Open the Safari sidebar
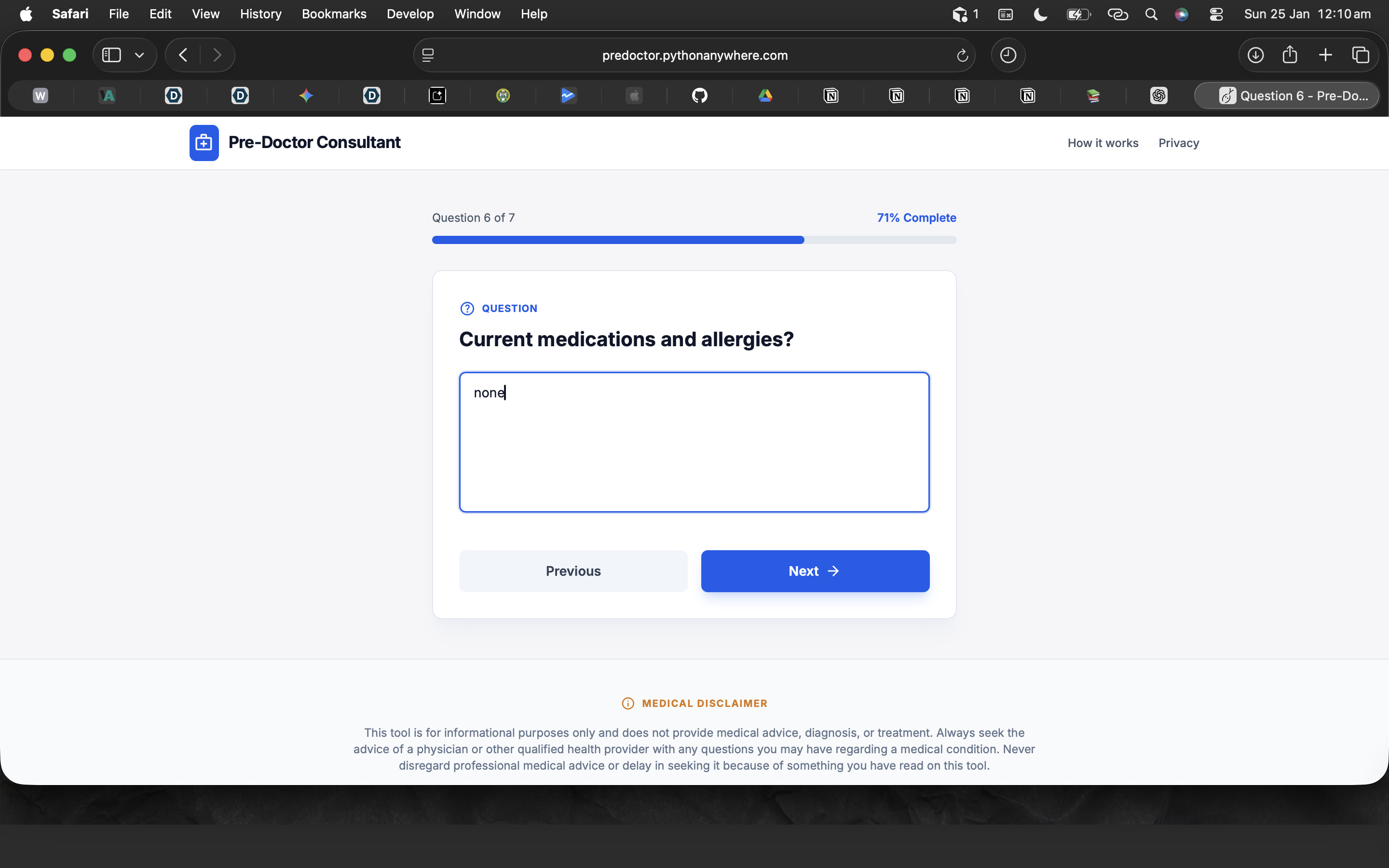This screenshot has height=868, width=1389. point(111,55)
